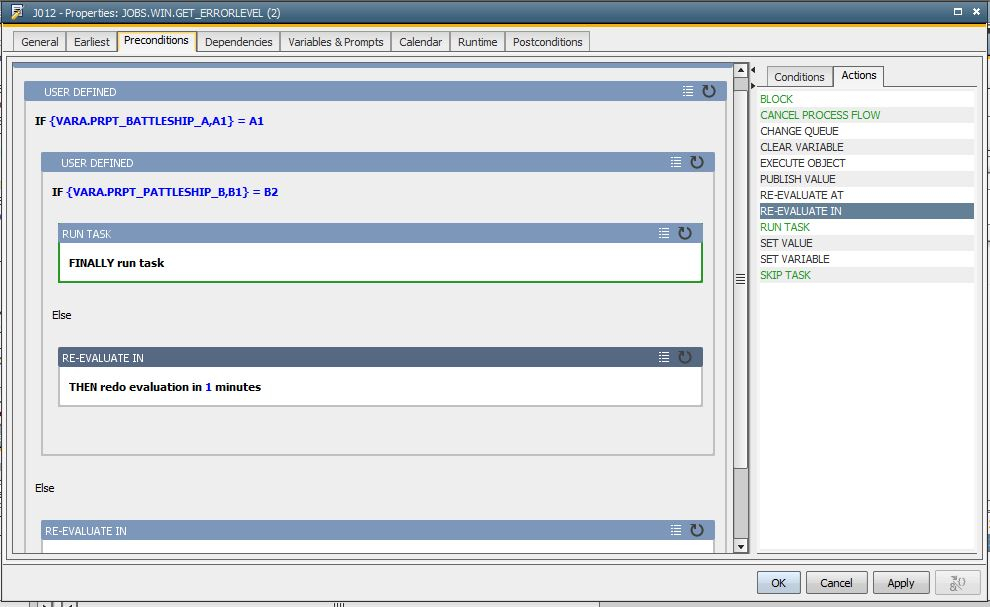Open the list menu on the USER DEFINED block
The width and height of the screenshot is (990, 607).
(686, 91)
